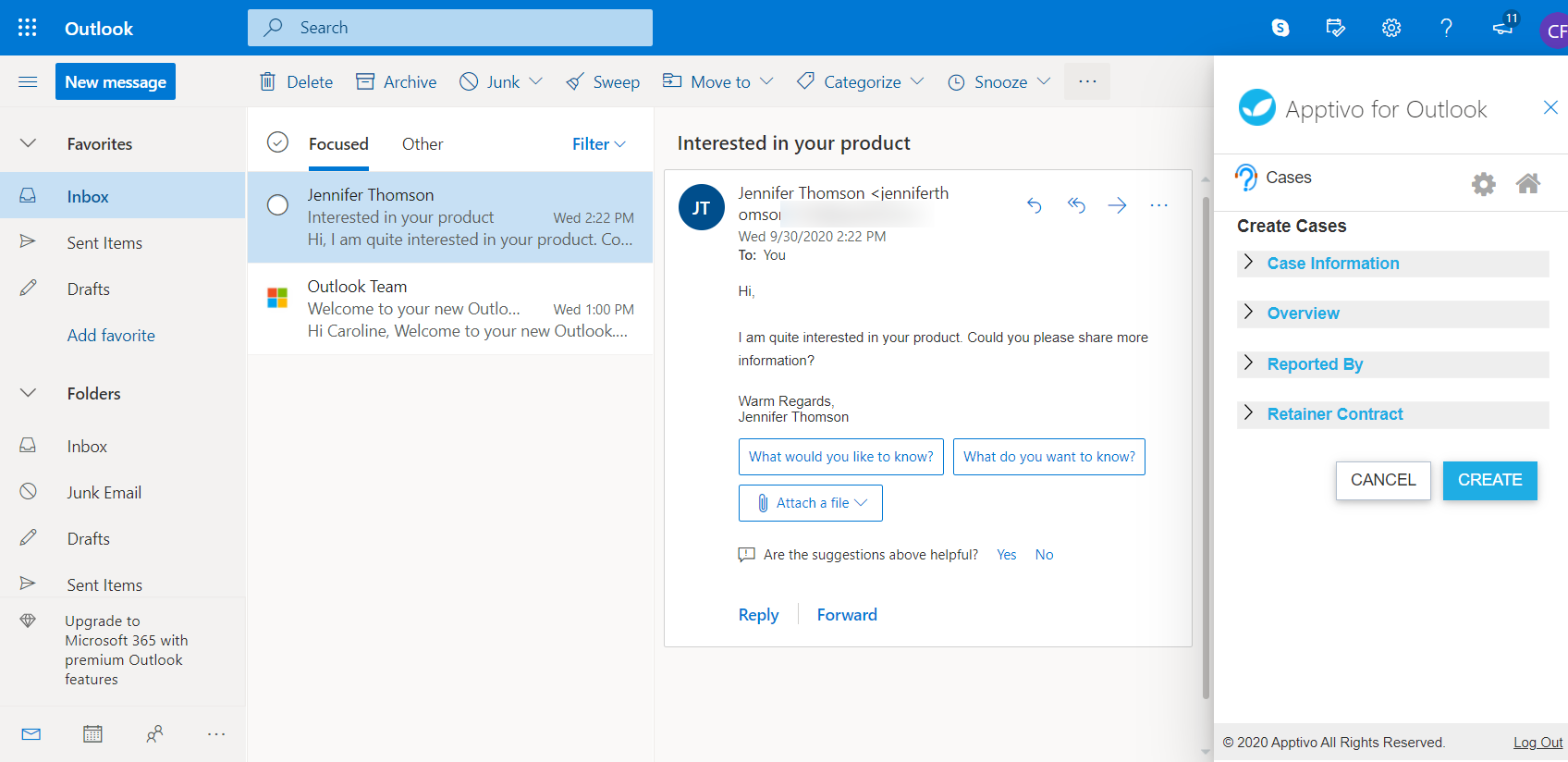Expand the Case Information section
The image size is (1568, 762).
(x=1392, y=264)
